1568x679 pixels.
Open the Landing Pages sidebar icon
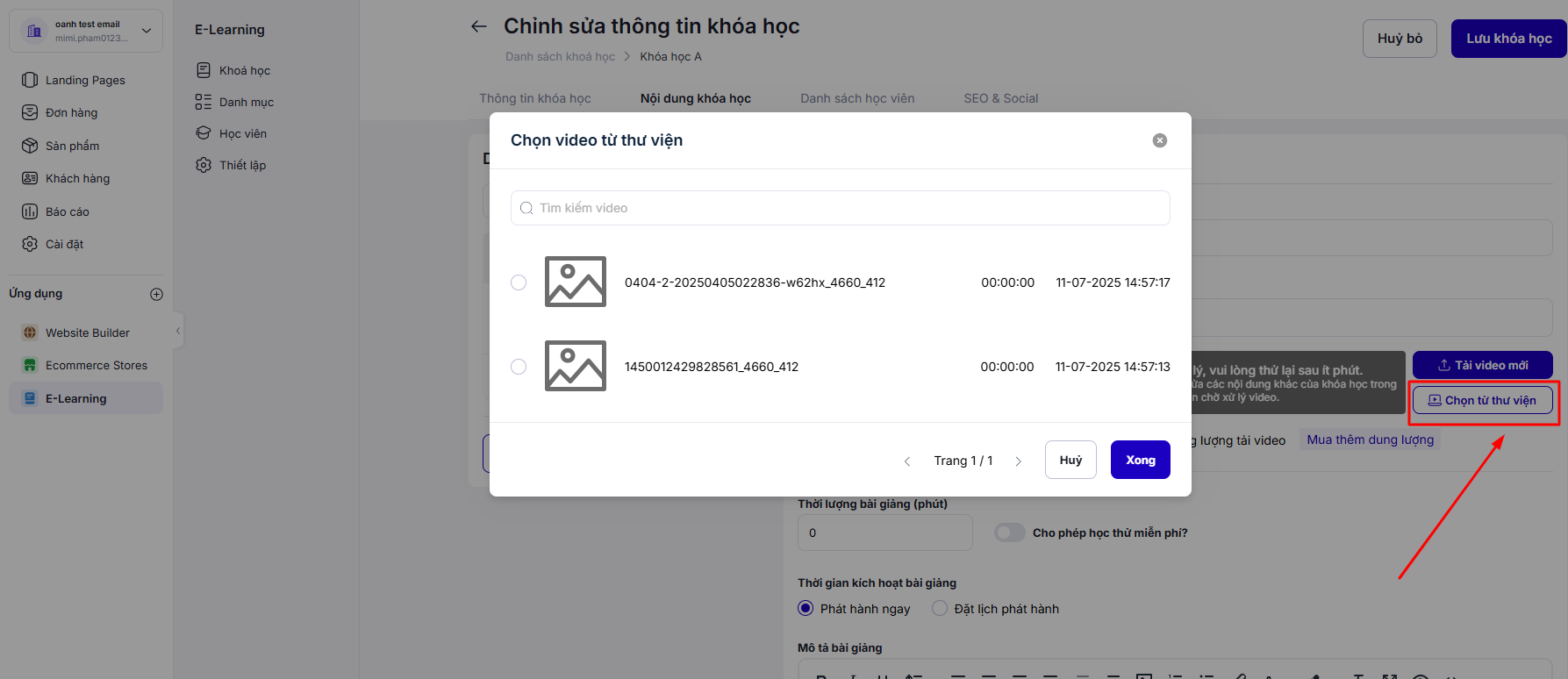coord(30,80)
